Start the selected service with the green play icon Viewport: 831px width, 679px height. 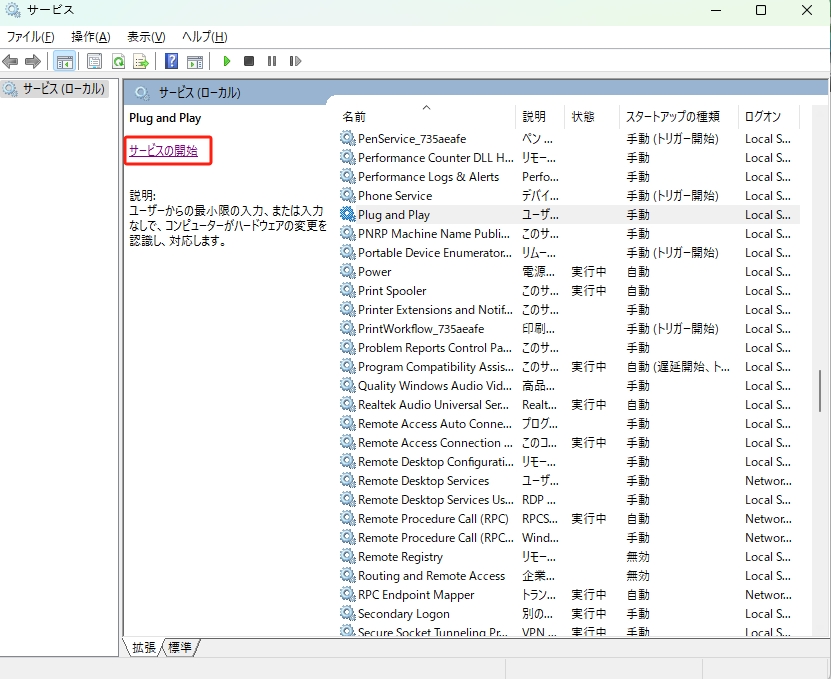point(226,61)
